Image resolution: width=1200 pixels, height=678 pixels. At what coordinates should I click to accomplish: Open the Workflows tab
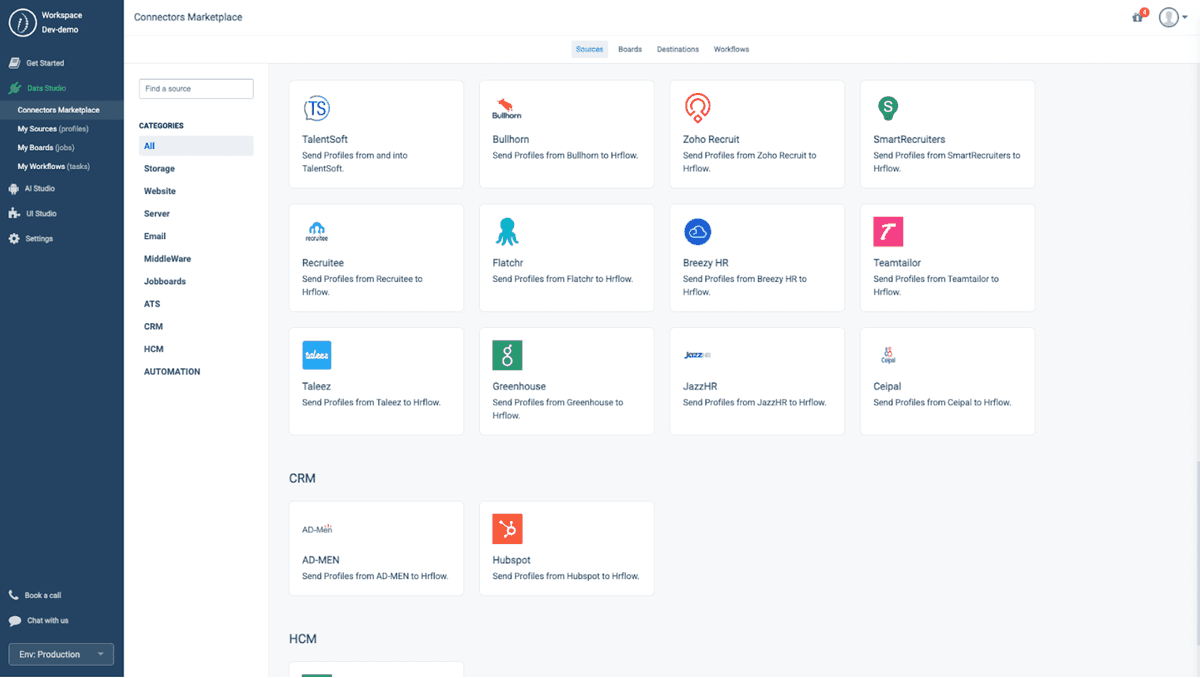[x=731, y=48]
